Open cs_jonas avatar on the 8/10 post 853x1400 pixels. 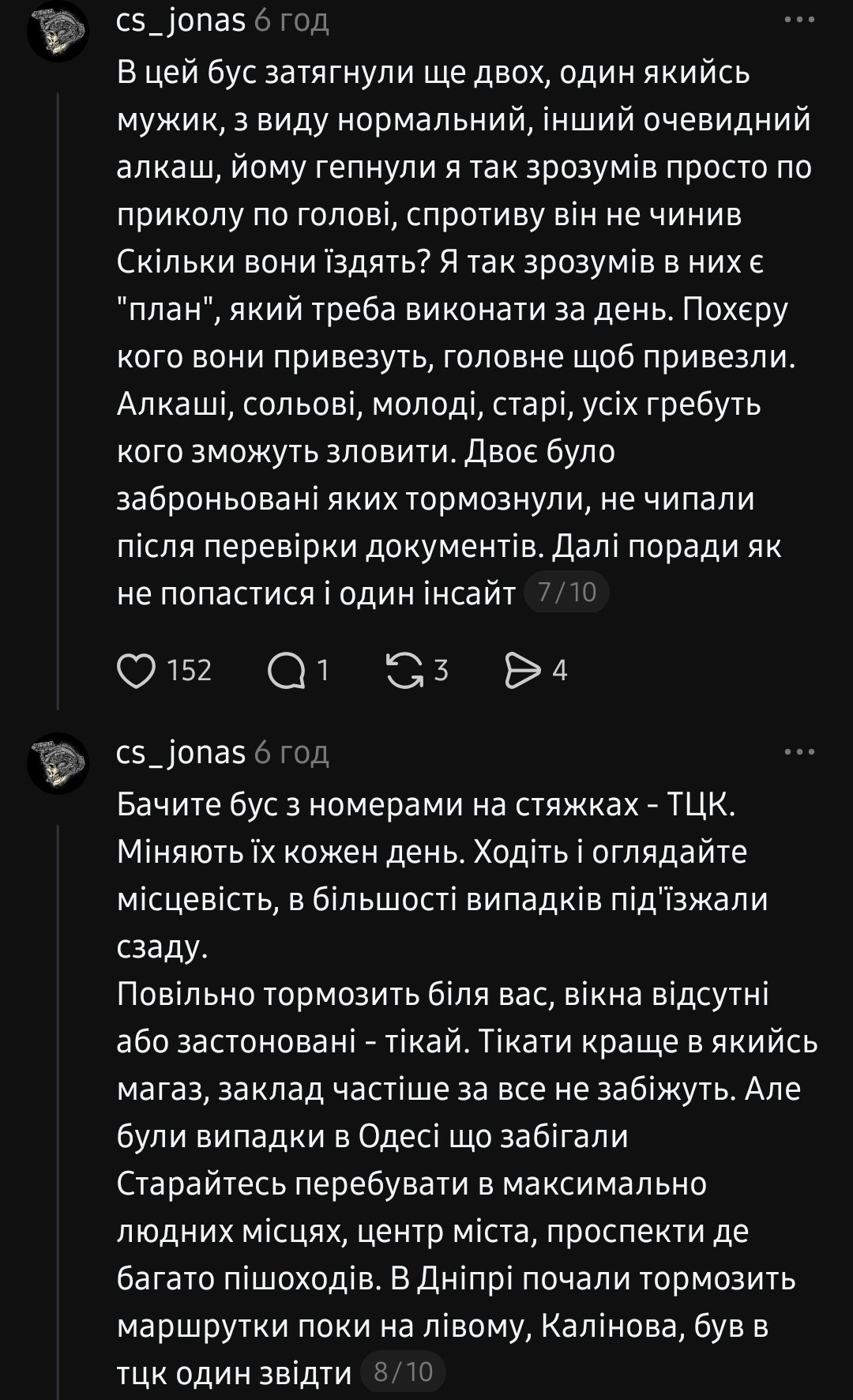tap(58, 763)
